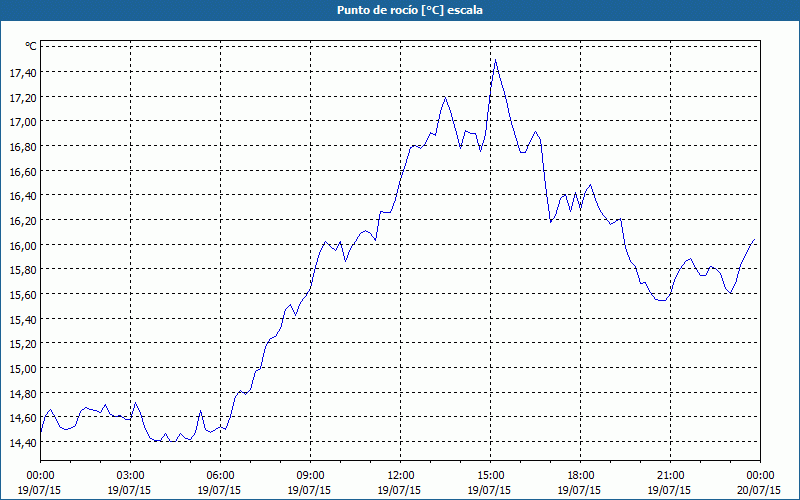
Task: Click the 15,20 y-axis value
Action: [23, 344]
